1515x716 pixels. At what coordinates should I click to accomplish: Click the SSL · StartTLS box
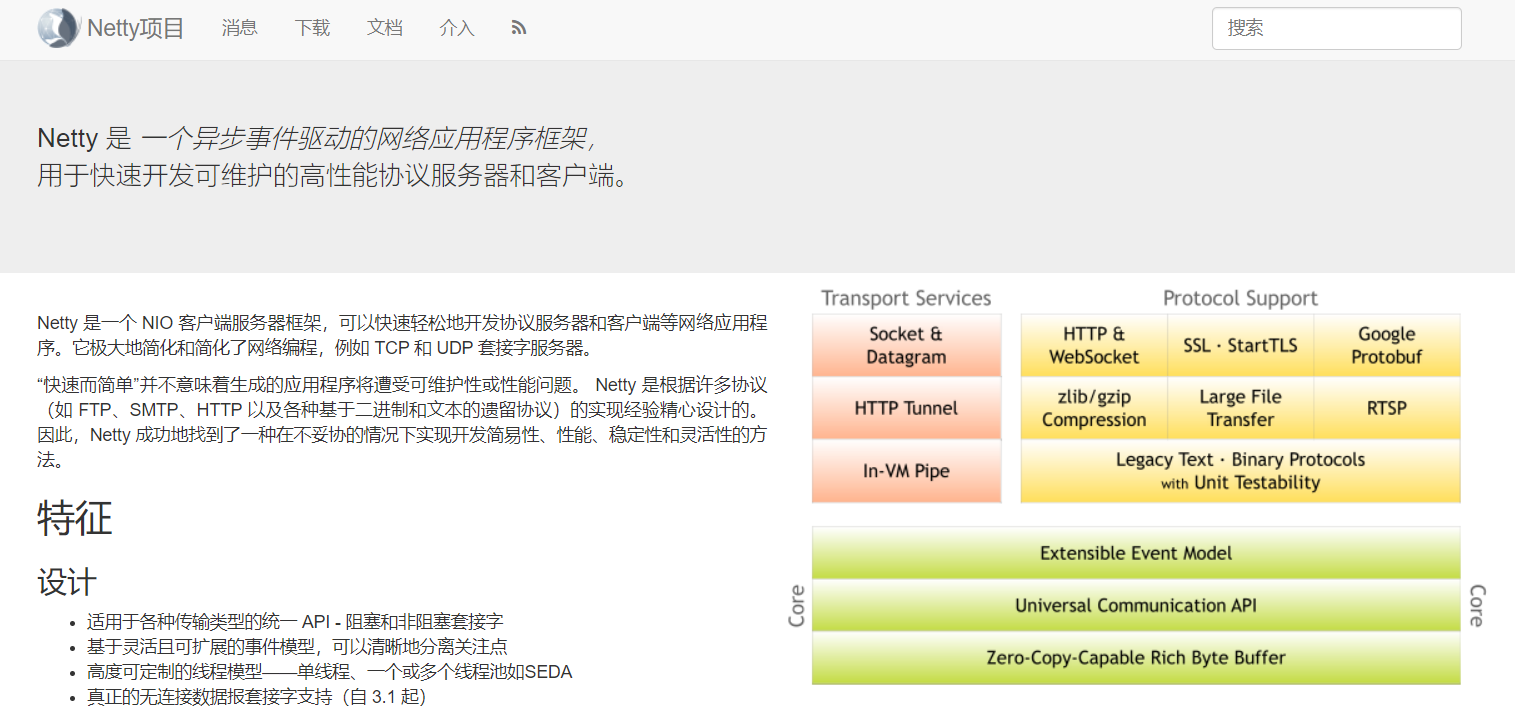pos(1240,345)
